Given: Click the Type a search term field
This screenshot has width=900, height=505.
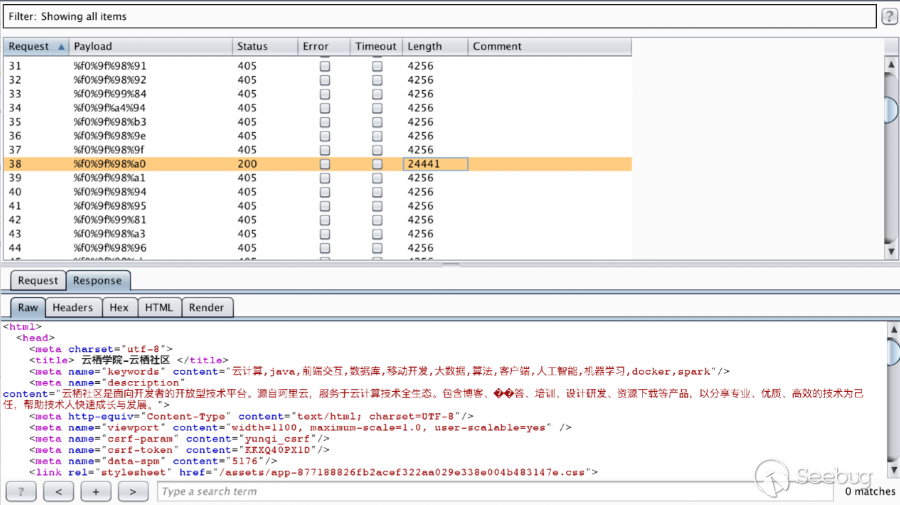Looking at the screenshot, I should [495, 492].
